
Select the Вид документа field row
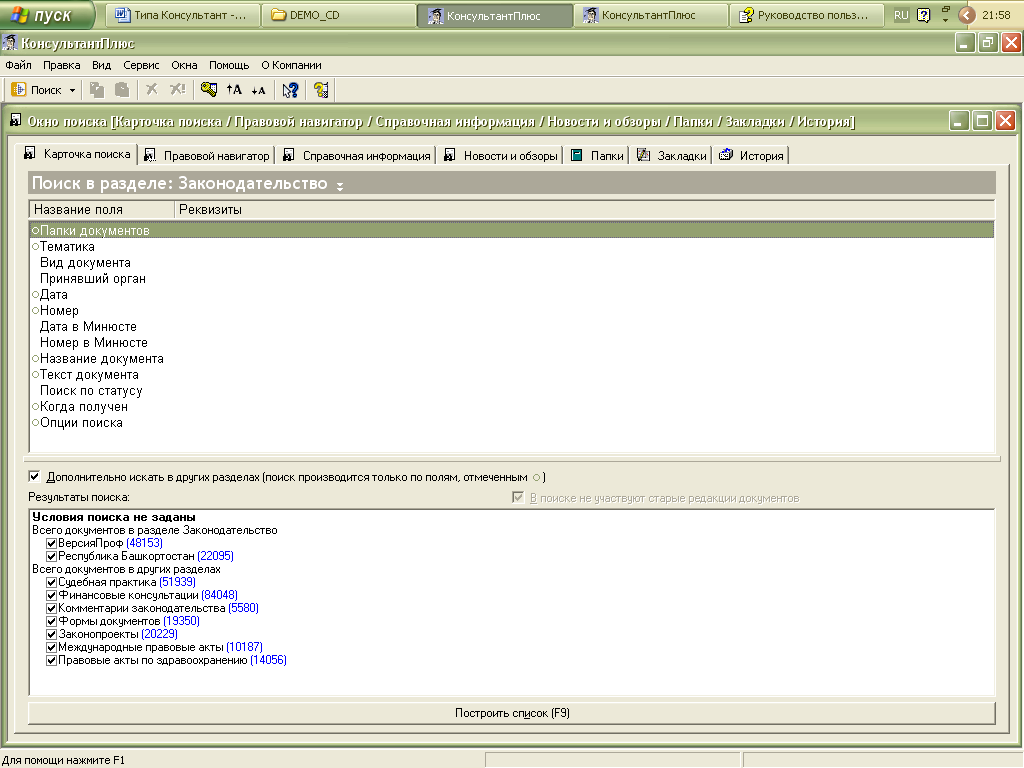click(x=511, y=263)
